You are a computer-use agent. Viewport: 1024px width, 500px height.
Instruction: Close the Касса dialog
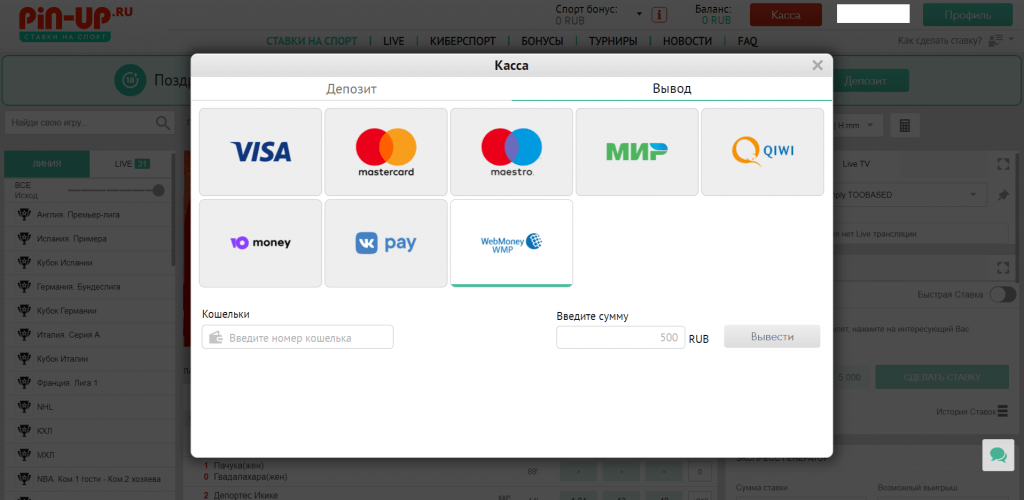(817, 65)
